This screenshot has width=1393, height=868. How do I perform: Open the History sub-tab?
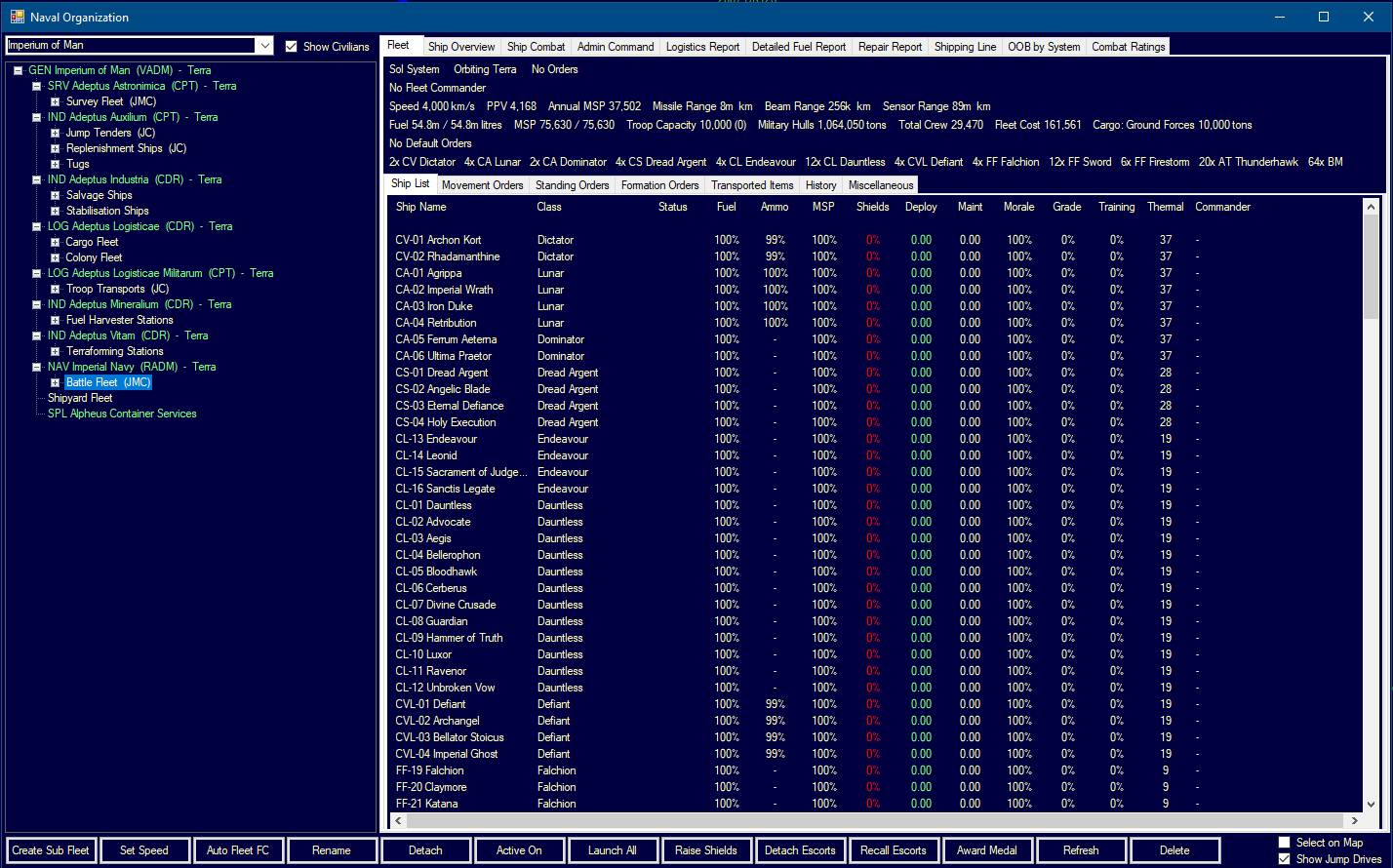(x=821, y=185)
